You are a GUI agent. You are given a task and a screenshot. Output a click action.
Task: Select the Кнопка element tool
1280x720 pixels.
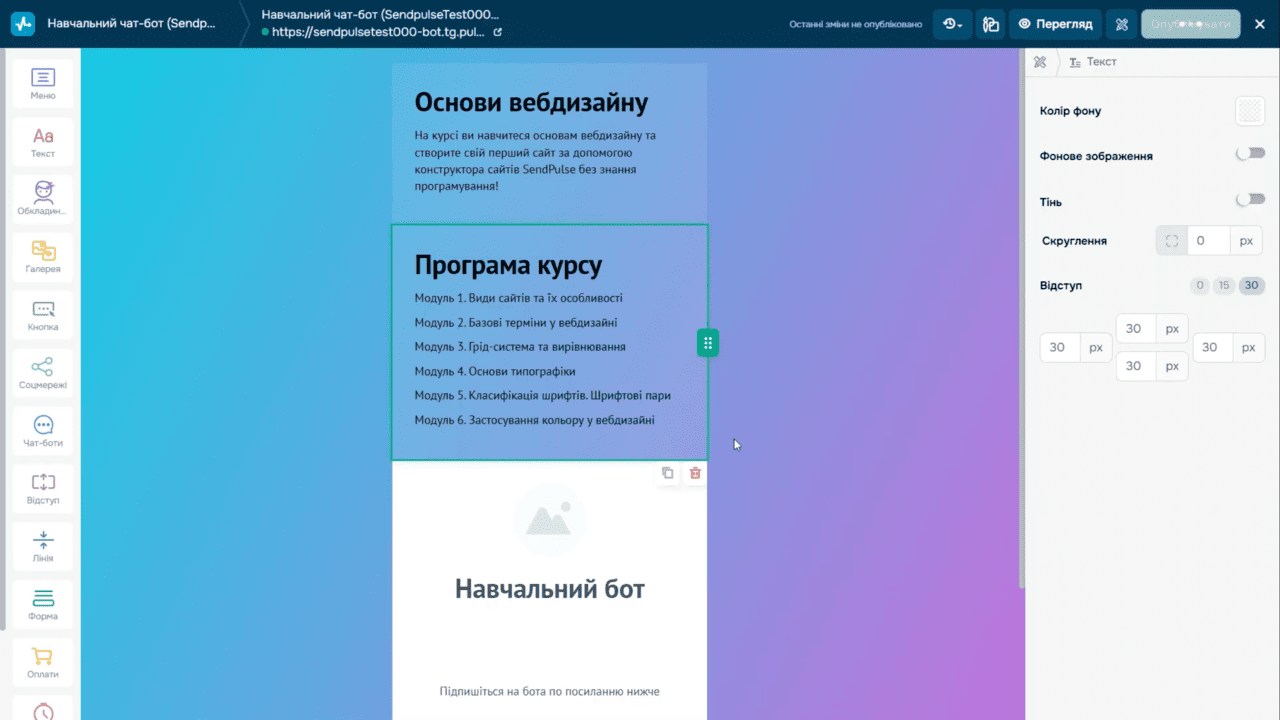(42, 314)
